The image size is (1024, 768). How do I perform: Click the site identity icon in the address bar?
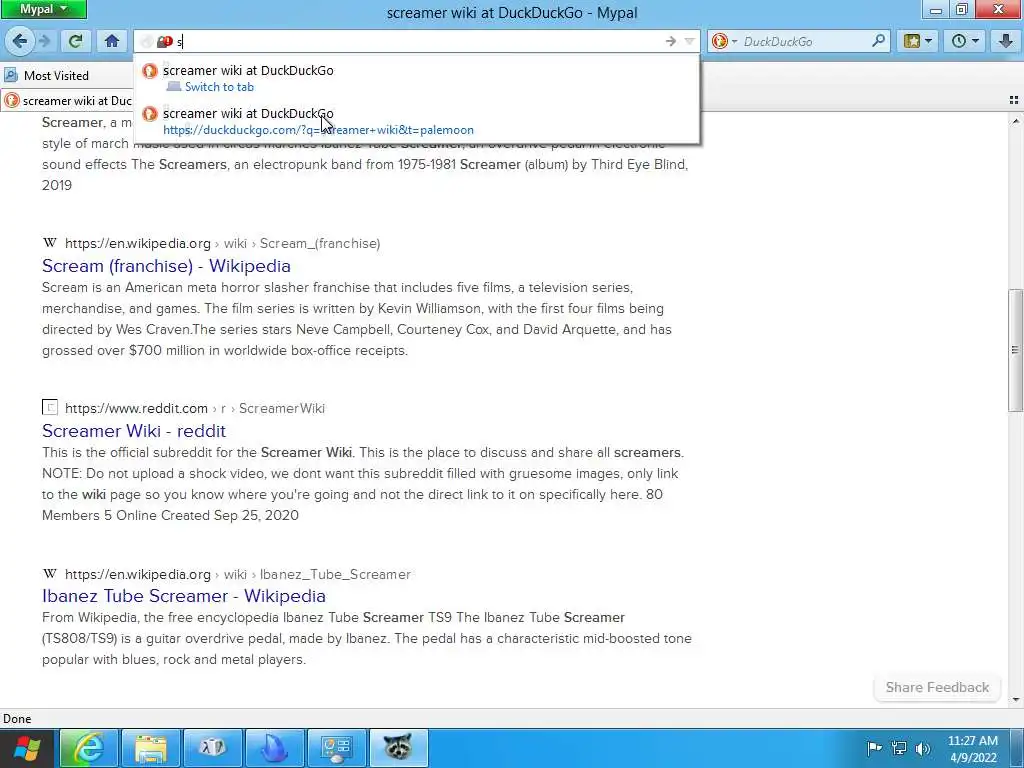click(x=165, y=42)
